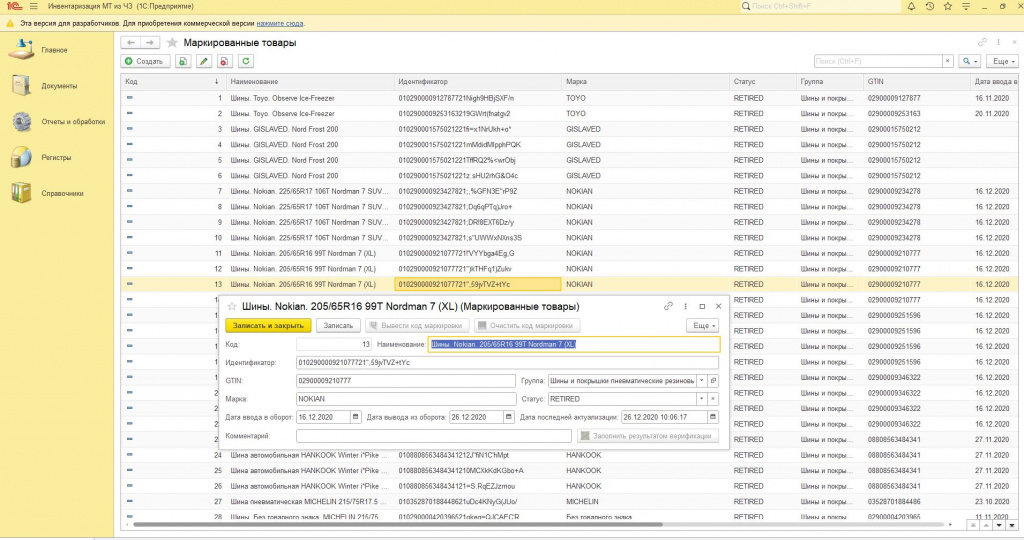
Task: Star the Nokian item dialog
Action: [231, 306]
